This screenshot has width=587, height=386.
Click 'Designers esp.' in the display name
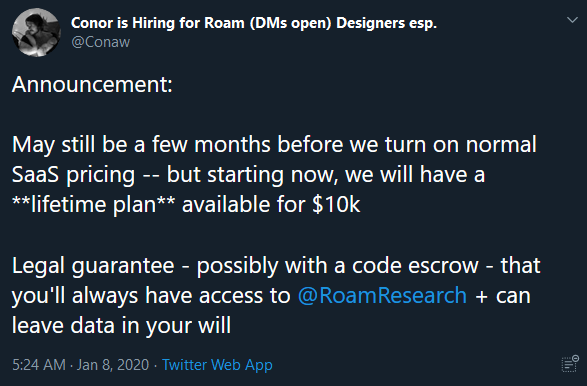coord(386,23)
